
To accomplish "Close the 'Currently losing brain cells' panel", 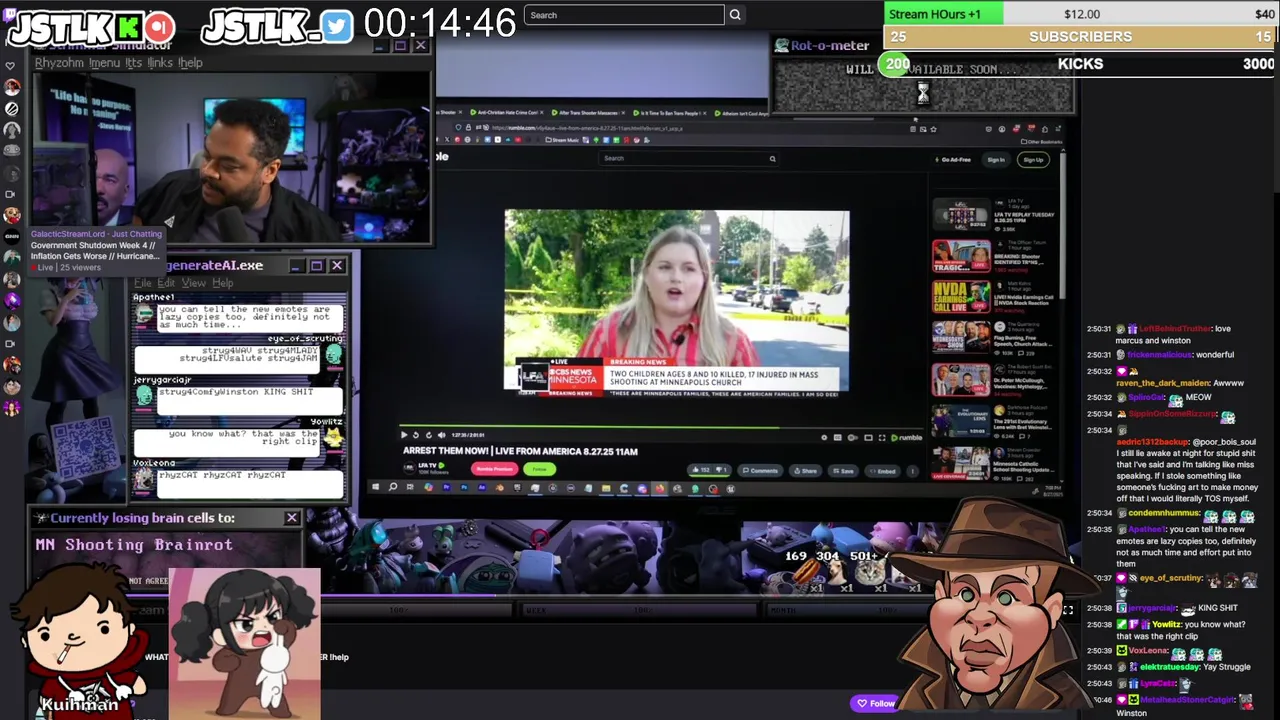I will tap(292, 518).
